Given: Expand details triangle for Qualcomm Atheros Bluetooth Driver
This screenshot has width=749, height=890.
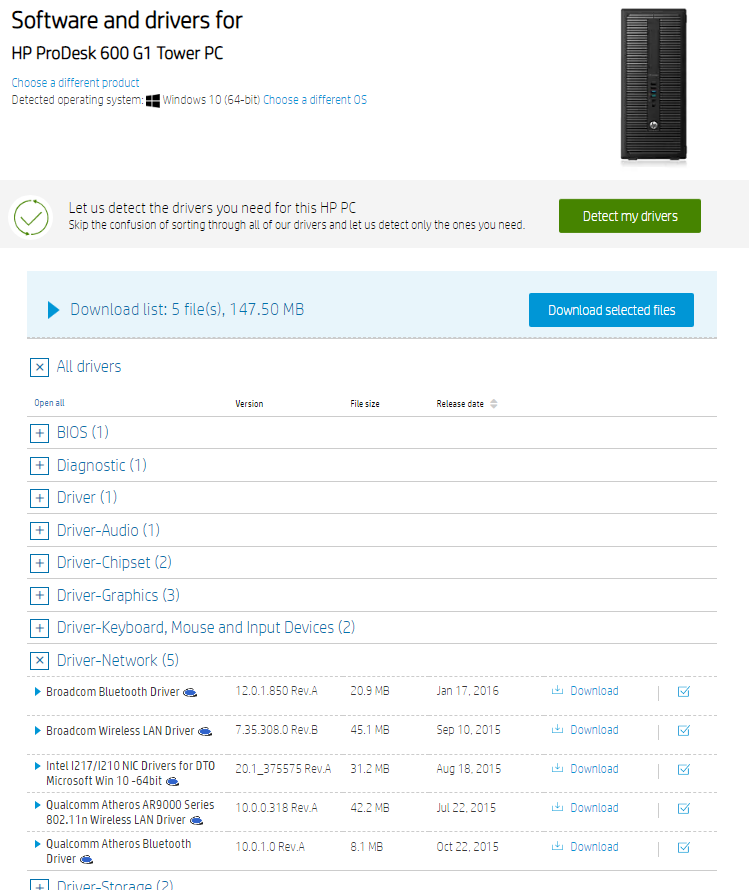Looking at the screenshot, I should pos(37,844).
